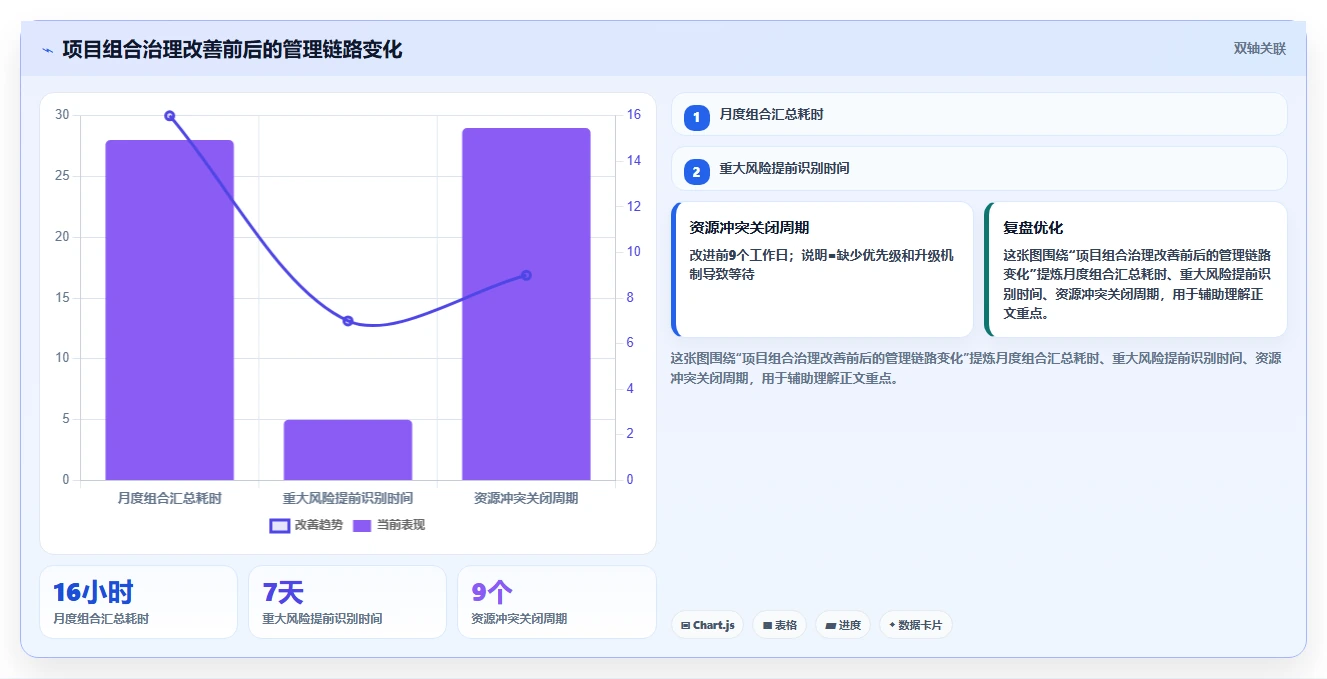
Task: Click the 重大风险提前识别时间 caption under 7天
Action: coord(322,619)
